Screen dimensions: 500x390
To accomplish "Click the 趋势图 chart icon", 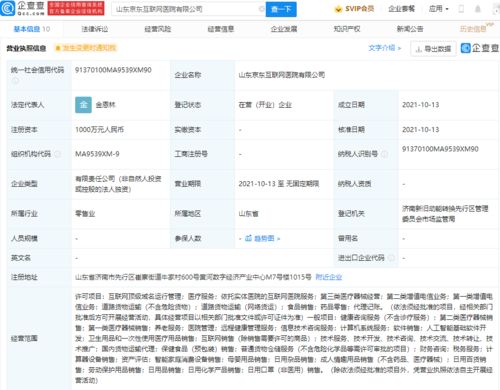I will pyautogui.click(x=248, y=238).
